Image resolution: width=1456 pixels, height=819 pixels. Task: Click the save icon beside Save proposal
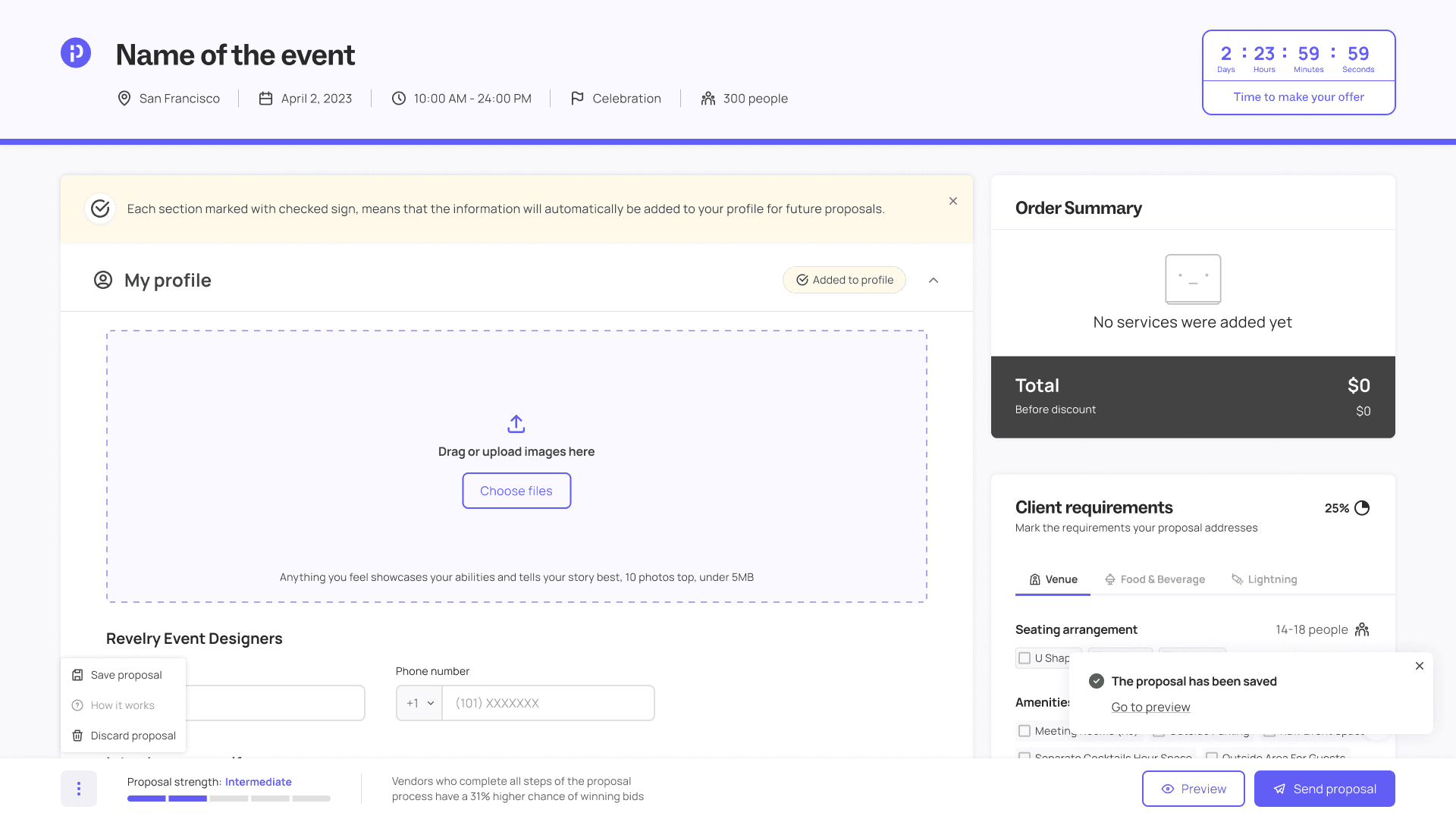[77, 675]
